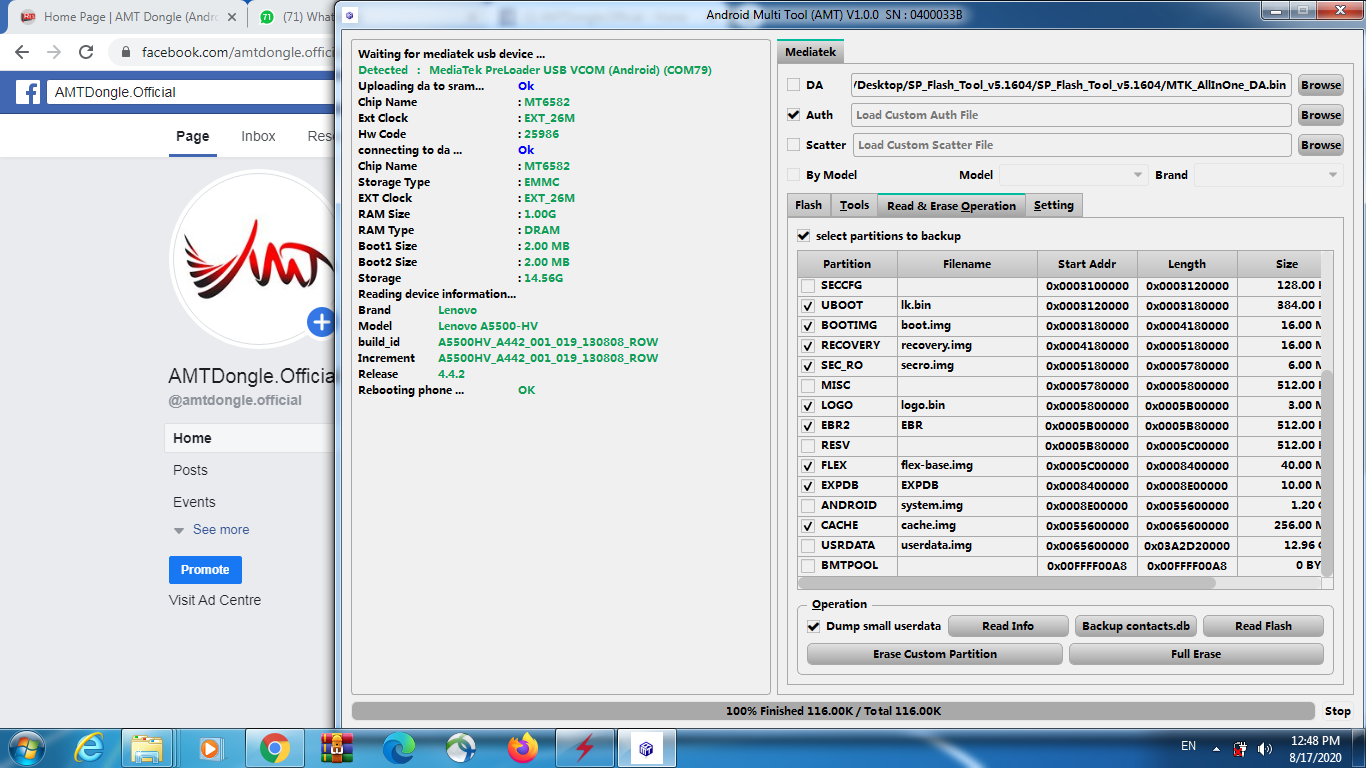Disable Dump small userdata option
This screenshot has height=768, width=1366.
(814, 626)
